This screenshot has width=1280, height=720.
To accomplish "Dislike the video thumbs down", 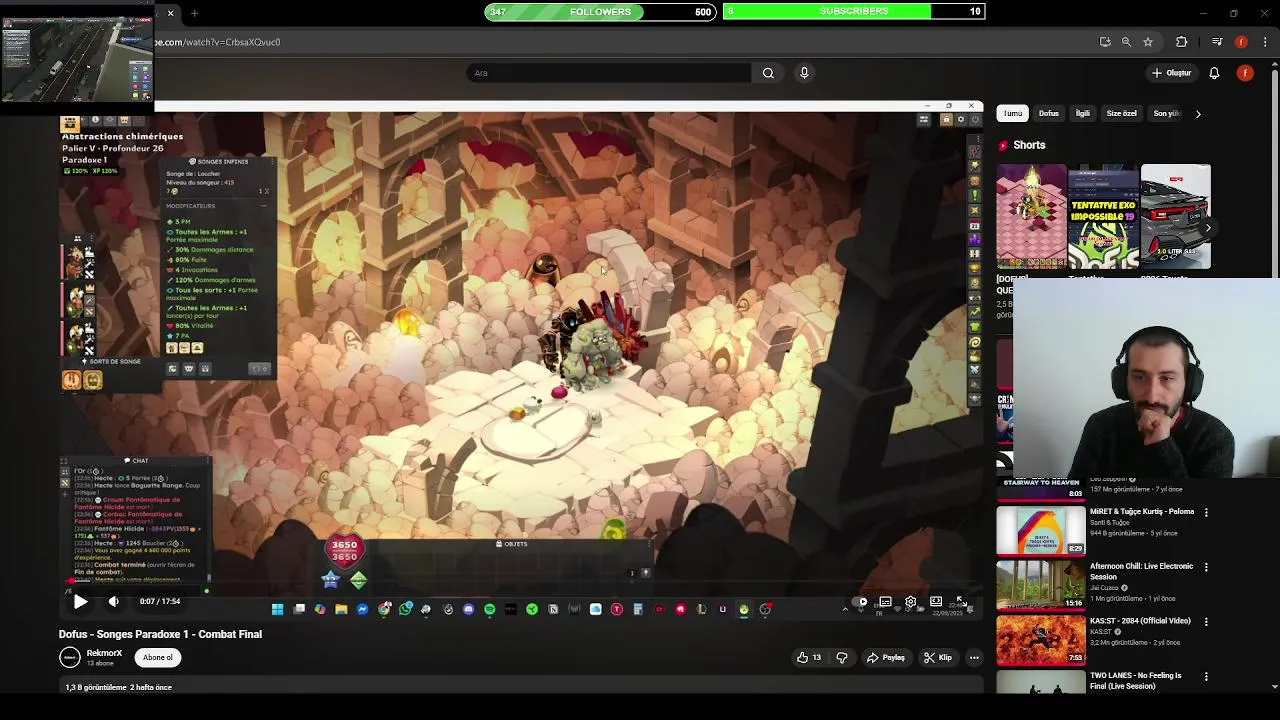I will (841, 658).
